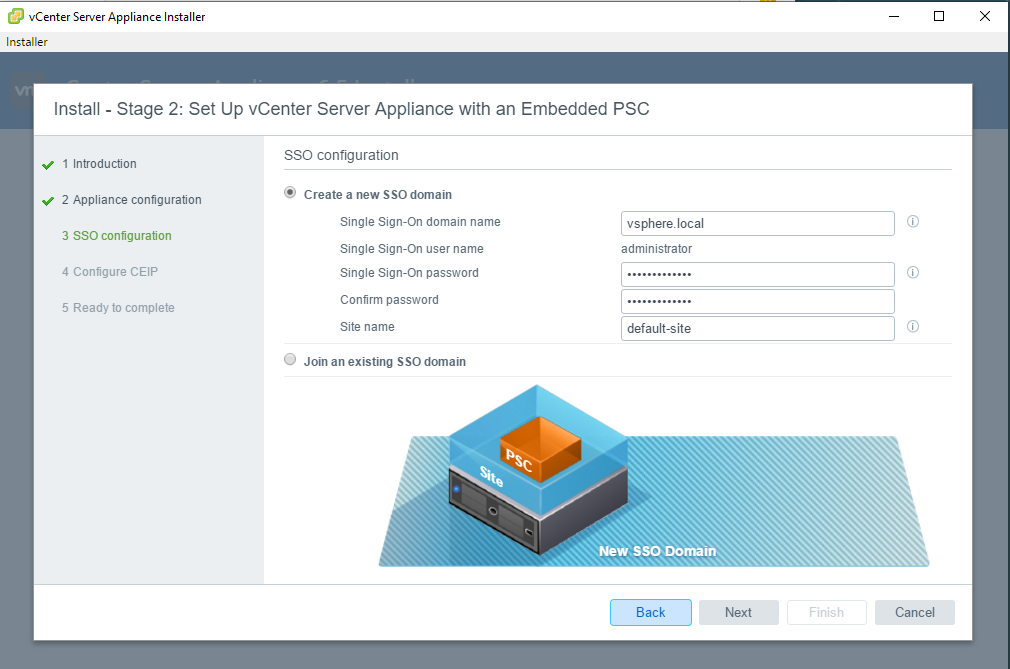Click the info icon beside Single Sign-On password
The width and height of the screenshot is (1010, 669).
tap(913, 272)
